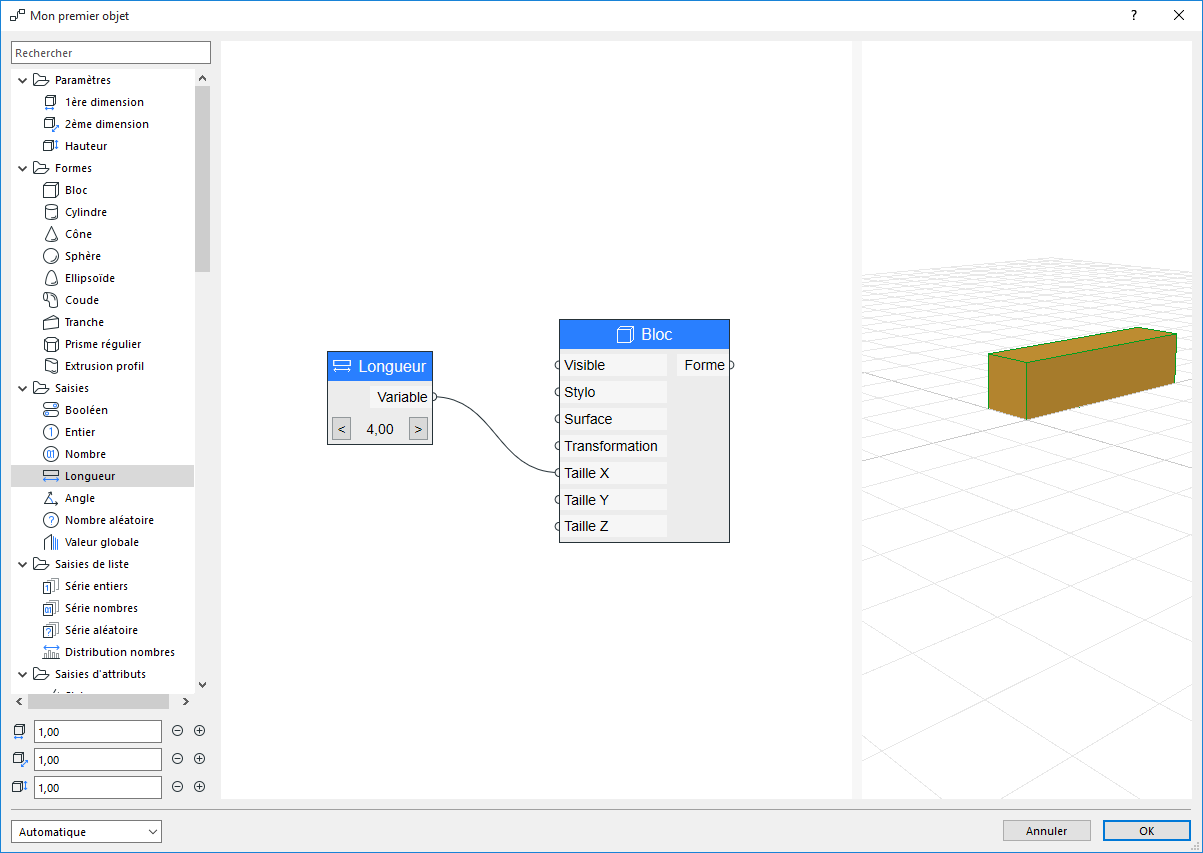The width and height of the screenshot is (1203, 853).
Task: Choose the Angle input icon
Action: click(51, 498)
